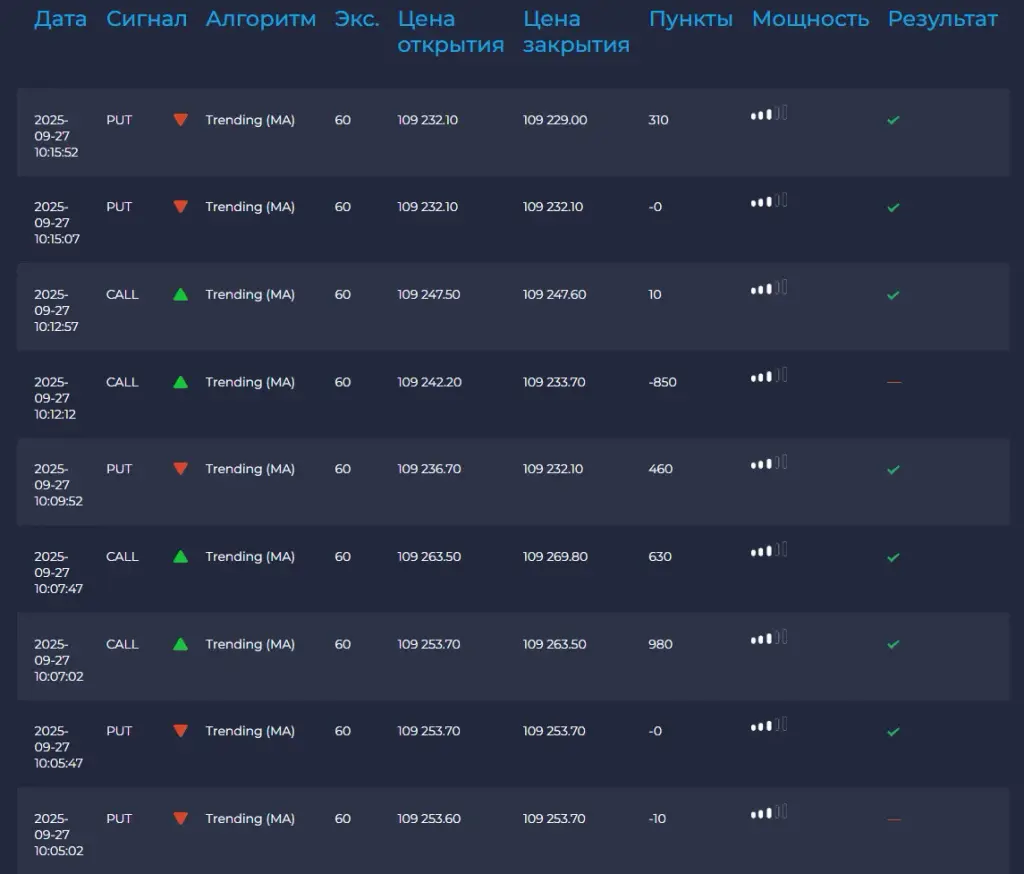
Task: Select the red PUT arrow in the 10:09:52 row
Action: (181, 468)
